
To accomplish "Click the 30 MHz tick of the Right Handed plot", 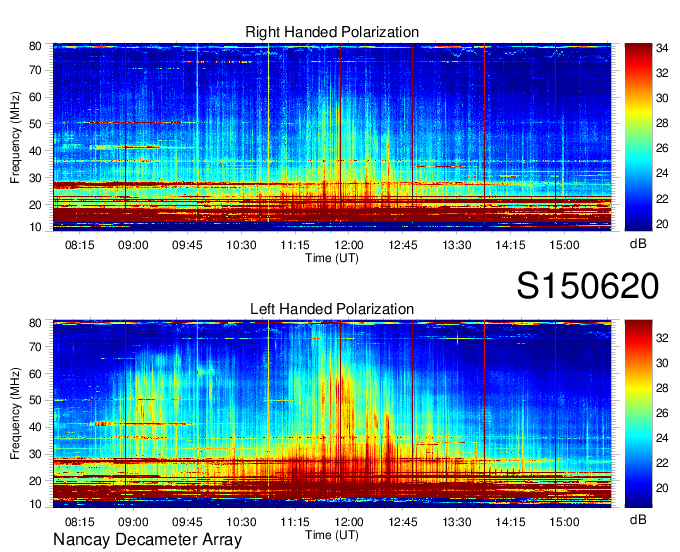I will 35,177.
